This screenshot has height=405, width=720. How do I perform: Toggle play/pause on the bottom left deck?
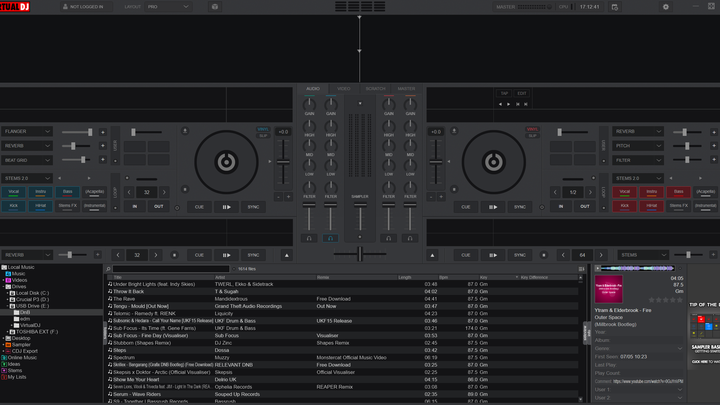(x=226, y=255)
